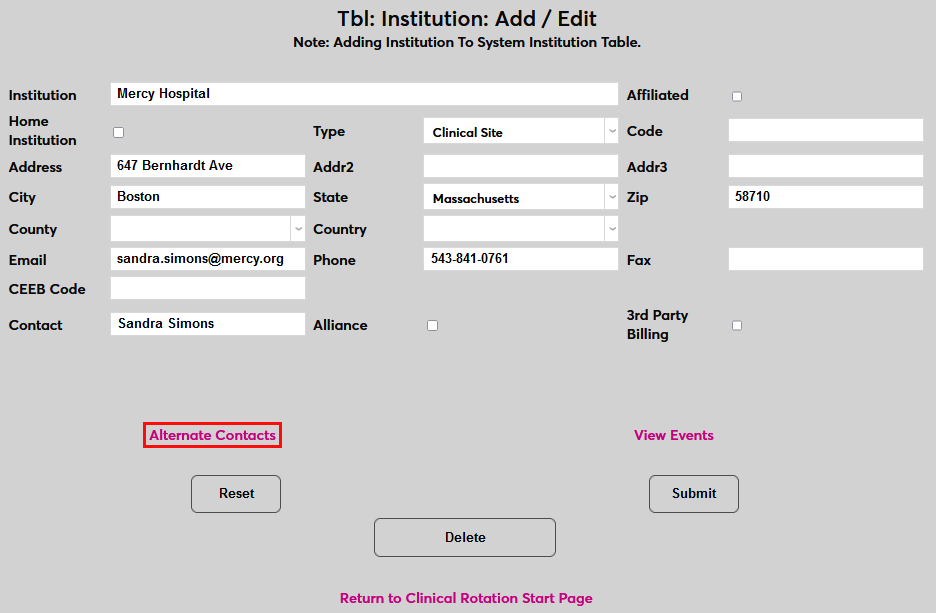Expand the State dropdown showing Massachusetts
The height and width of the screenshot is (613, 936).
[x=520, y=198]
